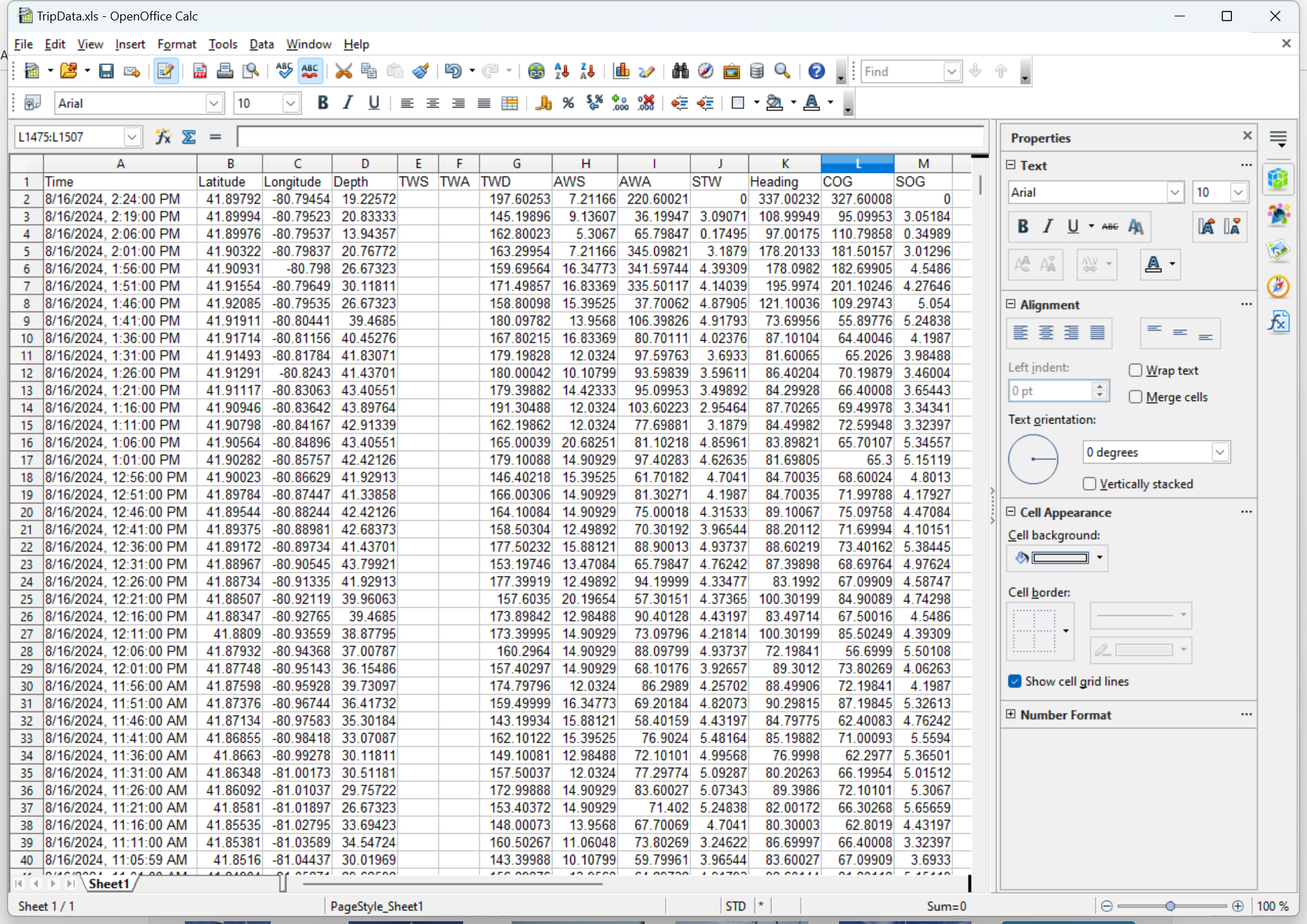Viewport: 1307px width, 924px height.
Task: Click sidebar Shadow text icon
Action: click(x=1136, y=227)
